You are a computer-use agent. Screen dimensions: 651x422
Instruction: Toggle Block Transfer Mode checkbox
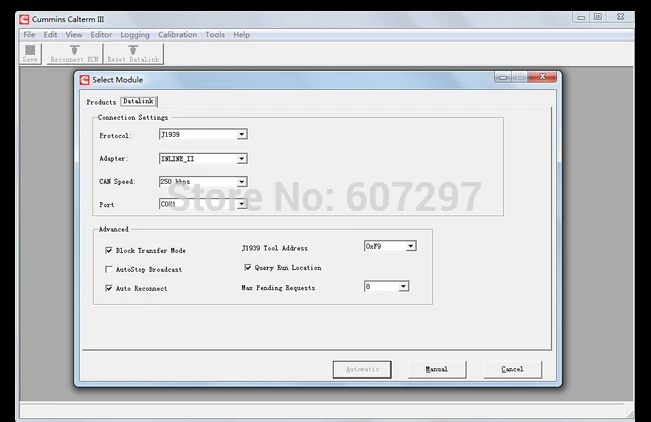tap(109, 250)
